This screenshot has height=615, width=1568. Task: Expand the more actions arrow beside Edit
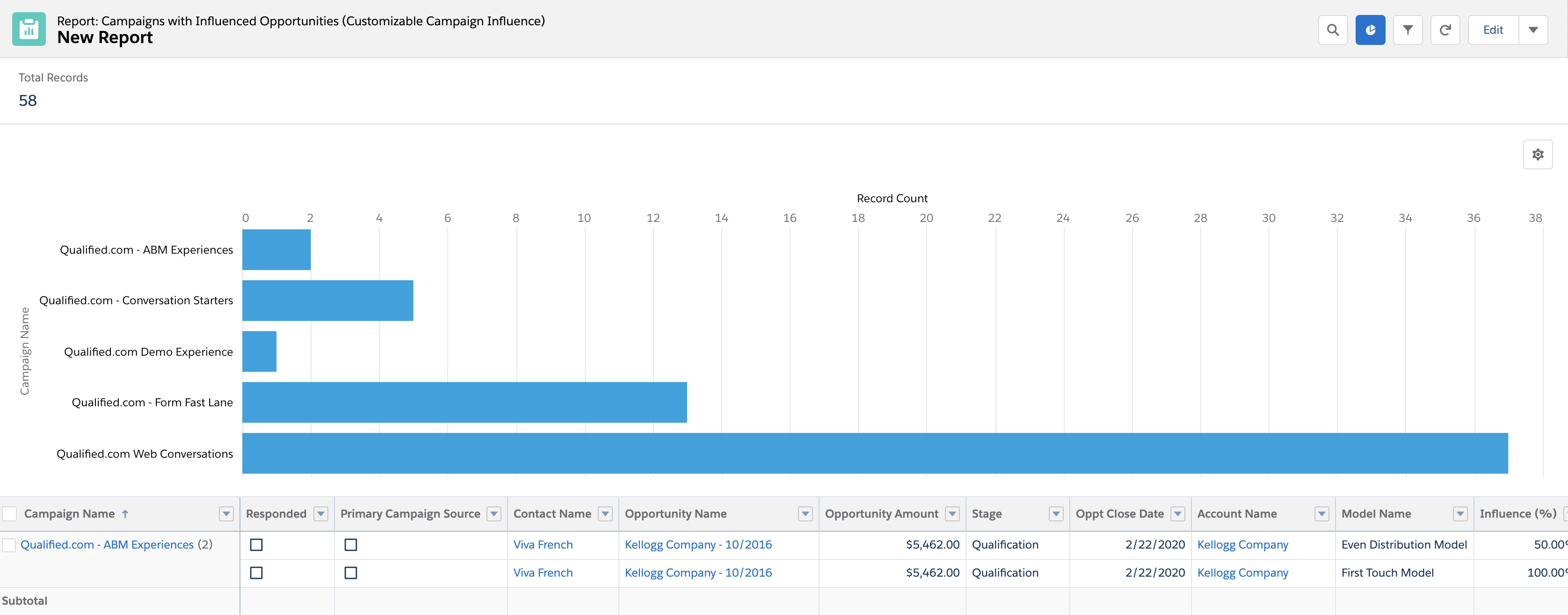coord(1533,30)
